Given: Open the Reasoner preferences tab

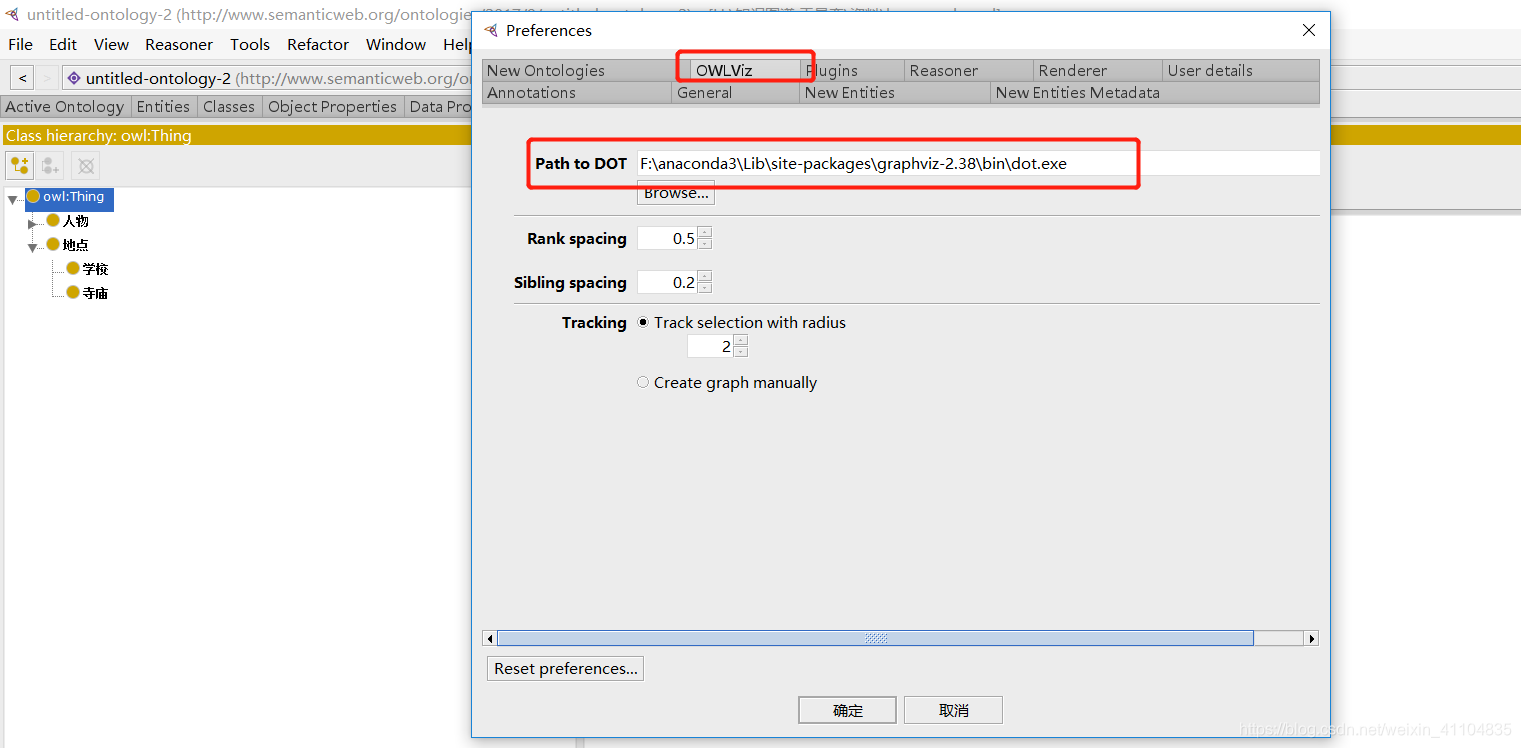Looking at the screenshot, I should tap(968, 70).
